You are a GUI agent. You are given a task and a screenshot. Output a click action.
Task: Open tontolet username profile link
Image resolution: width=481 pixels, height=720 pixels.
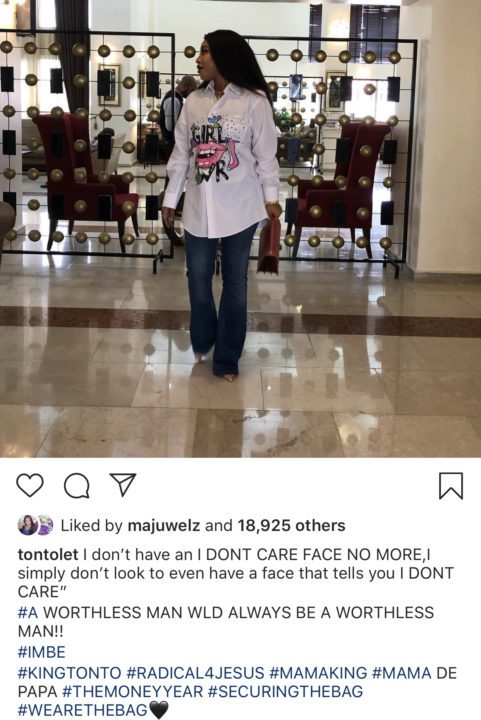48,554
